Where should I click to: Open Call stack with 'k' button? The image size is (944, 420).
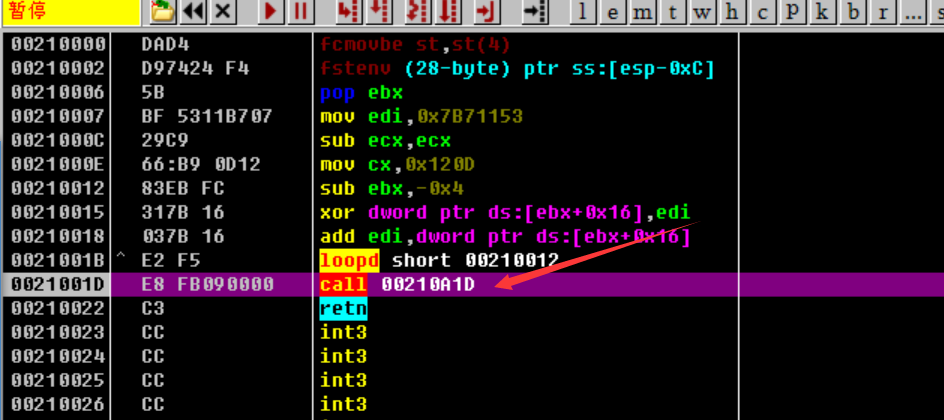(823, 12)
